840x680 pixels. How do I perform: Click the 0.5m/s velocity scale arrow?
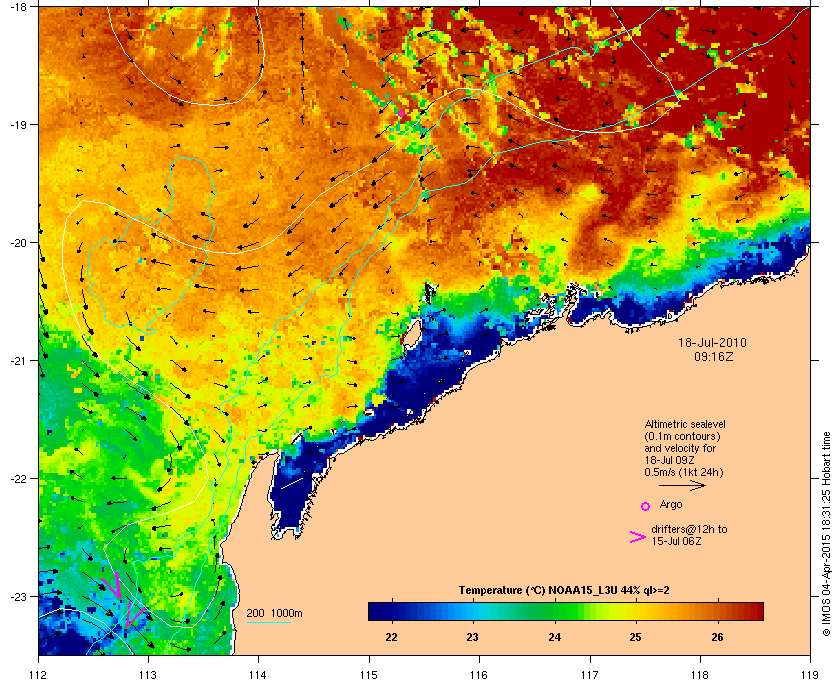tap(682, 486)
